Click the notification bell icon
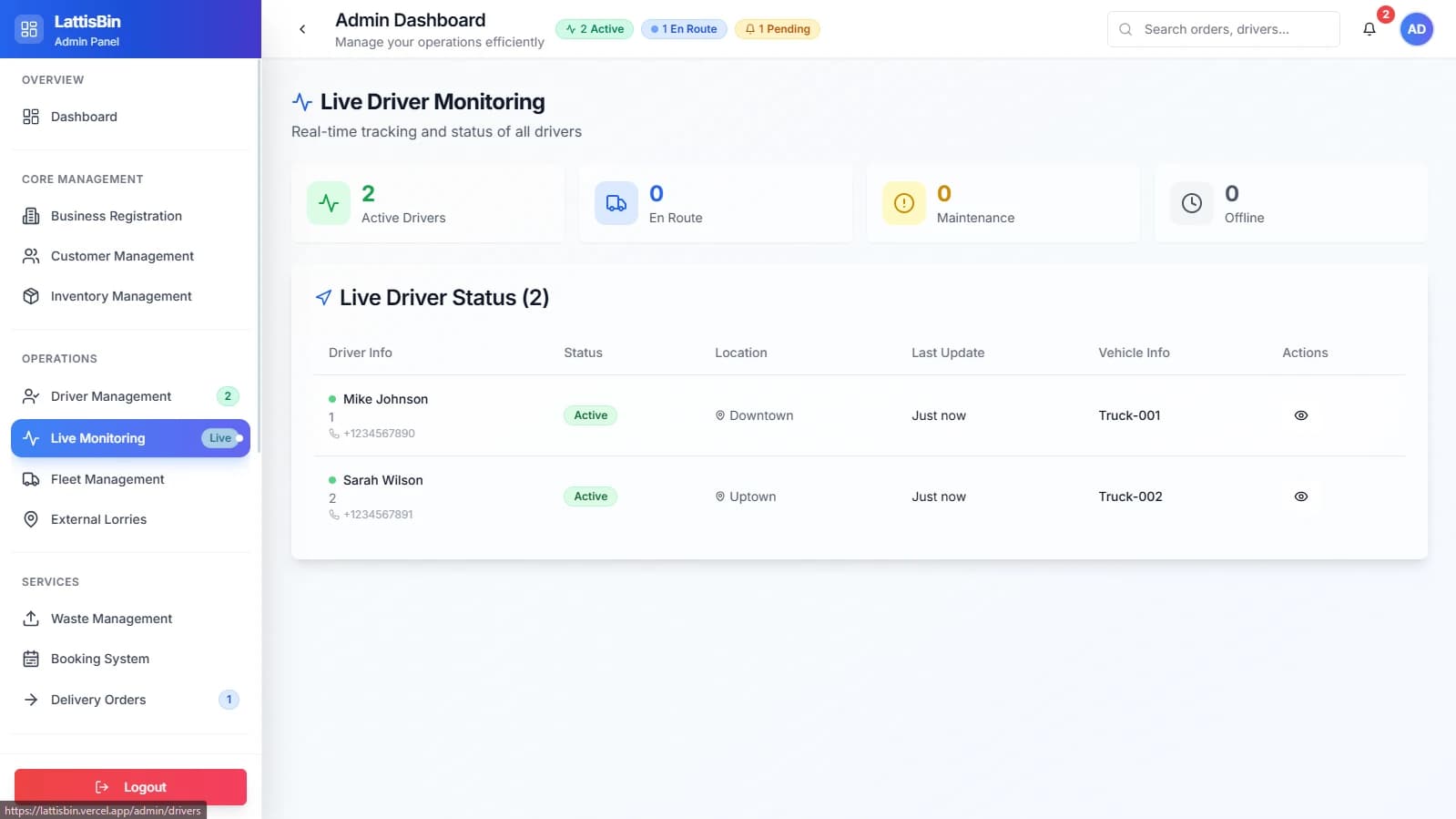 coord(1369,29)
